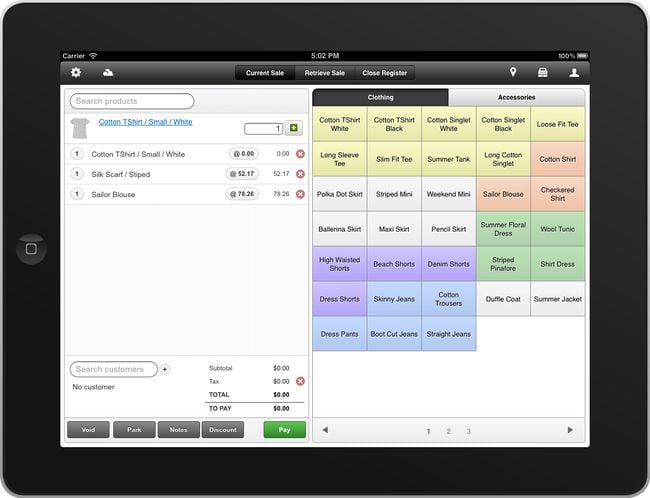Add a new customer with plus icon
Image resolution: width=650 pixels, height=498 pixels.
(x=165, y=369)
